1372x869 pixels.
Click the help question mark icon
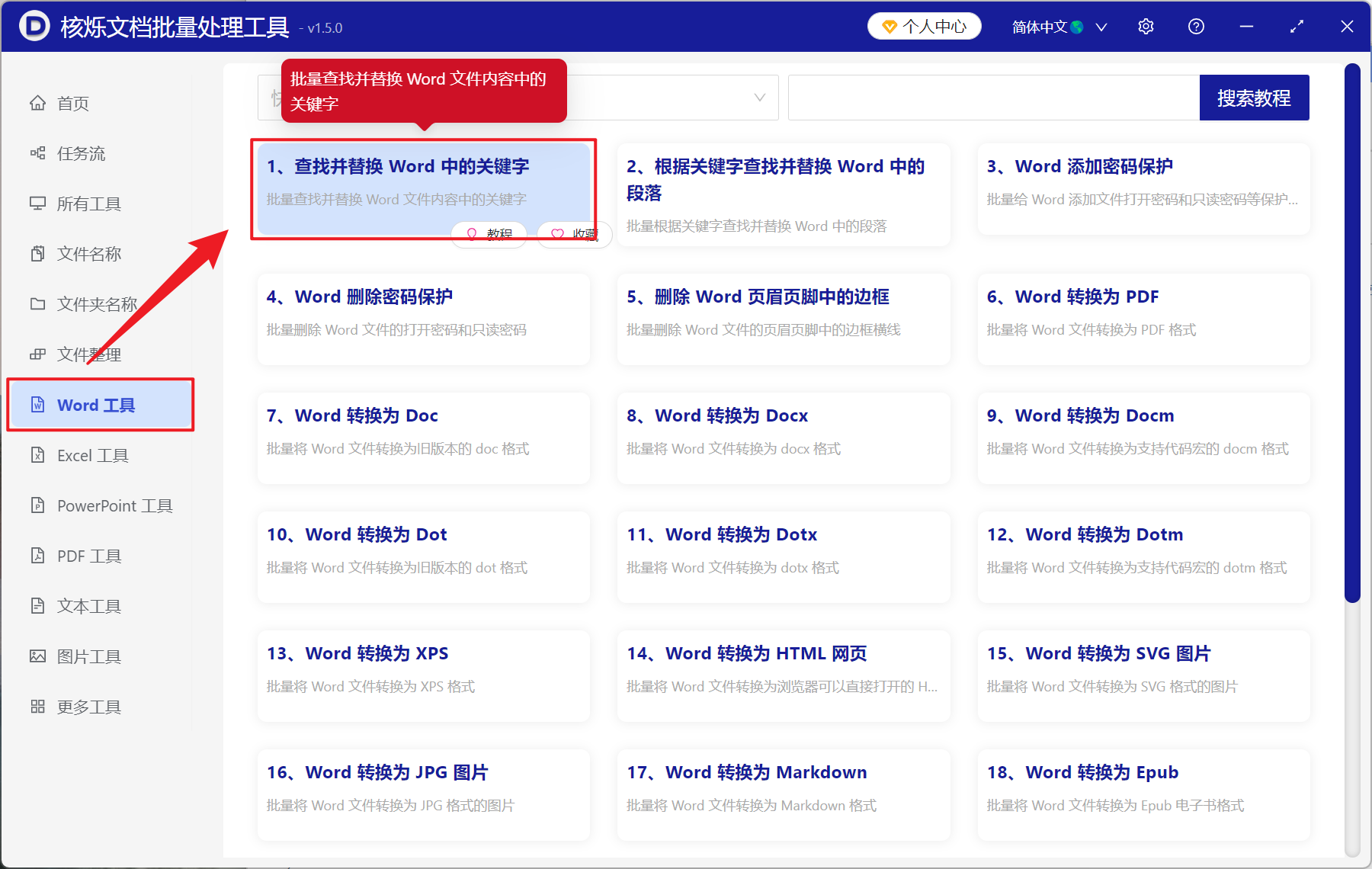pyautogui.click(x=1196, y=26)
